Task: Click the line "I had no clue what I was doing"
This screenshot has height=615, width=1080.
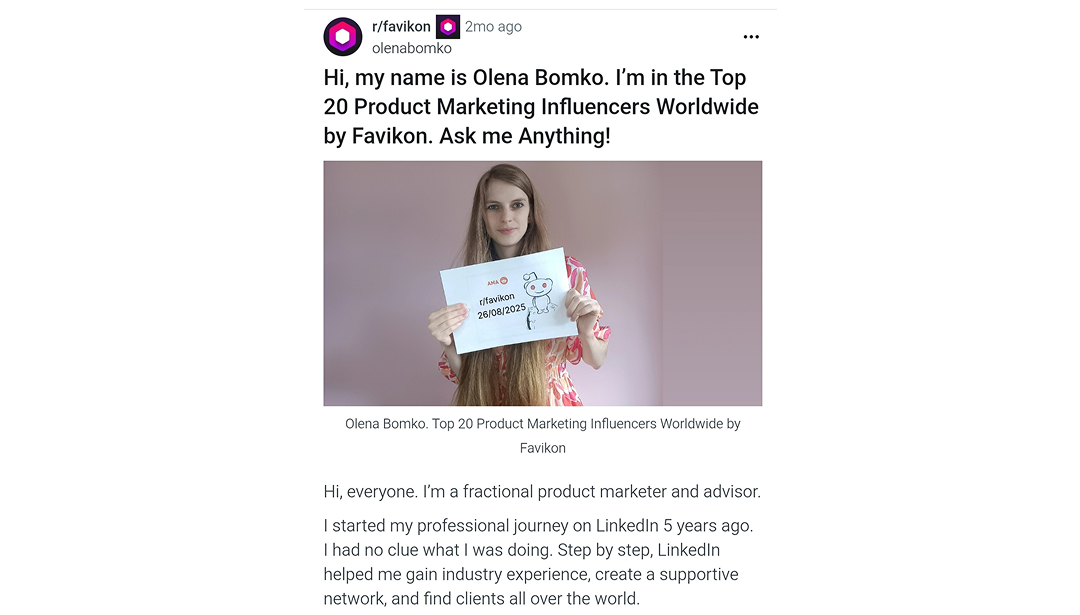Action: tap(521, 550)
